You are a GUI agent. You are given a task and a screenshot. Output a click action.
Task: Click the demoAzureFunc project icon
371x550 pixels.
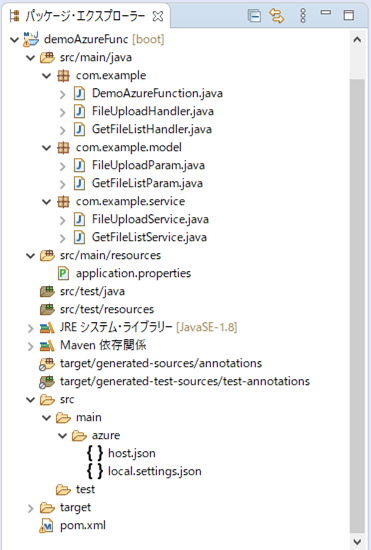point(31,39)
